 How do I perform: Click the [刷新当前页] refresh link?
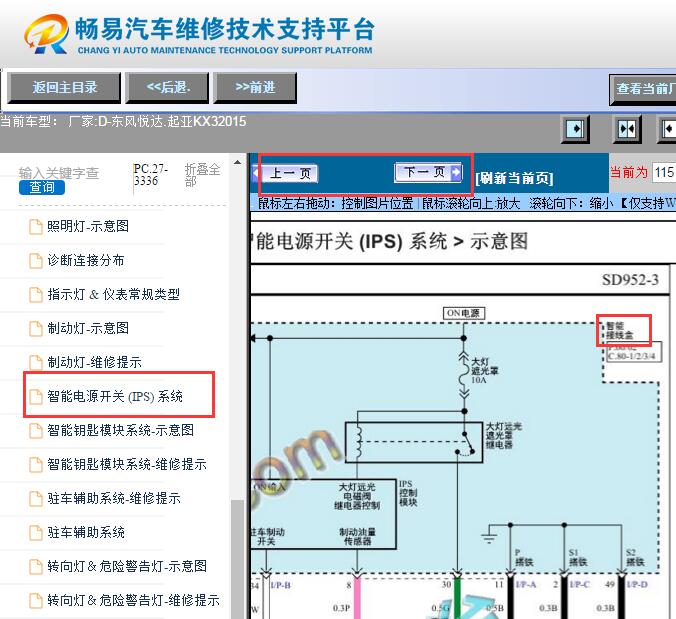514,178
